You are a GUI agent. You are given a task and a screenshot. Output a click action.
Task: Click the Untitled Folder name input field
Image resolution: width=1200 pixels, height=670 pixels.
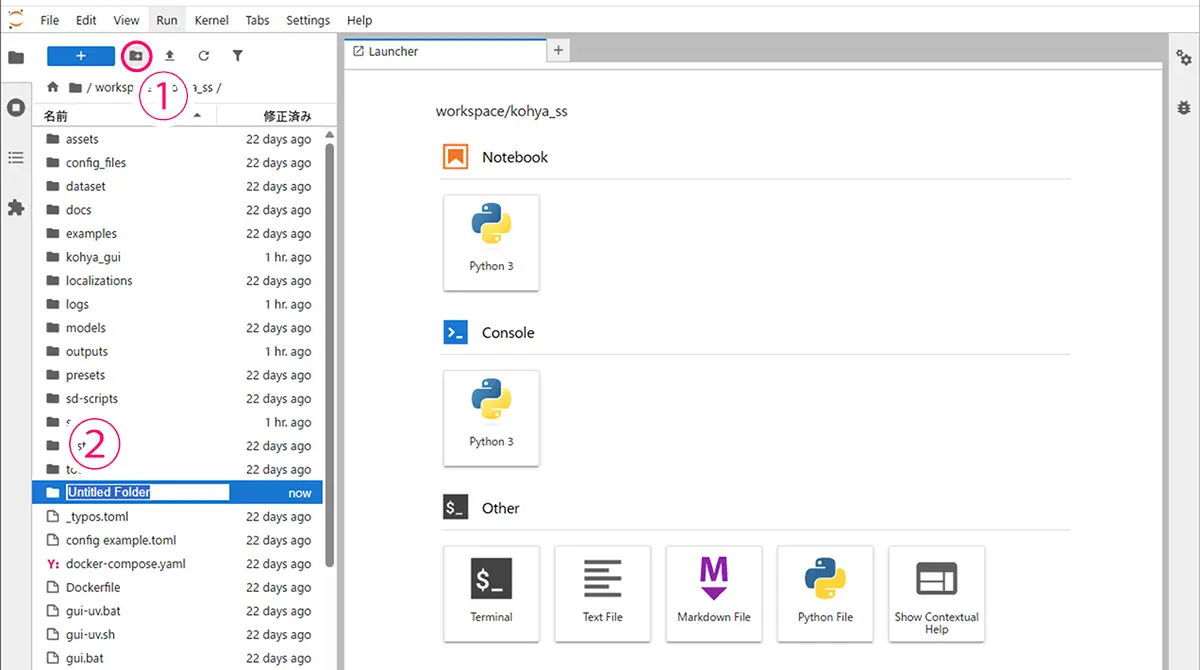(x=148, y=492)
